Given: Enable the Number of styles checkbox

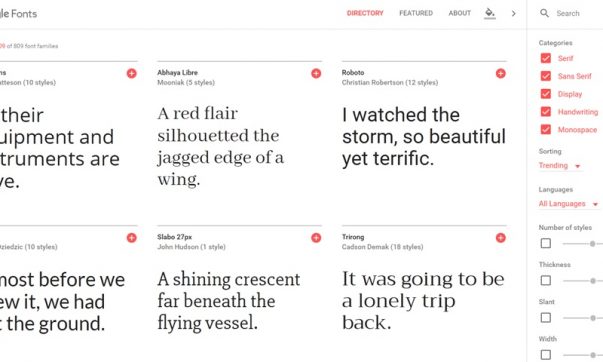Looking at the screenshot, I should (x=546, y=243).
